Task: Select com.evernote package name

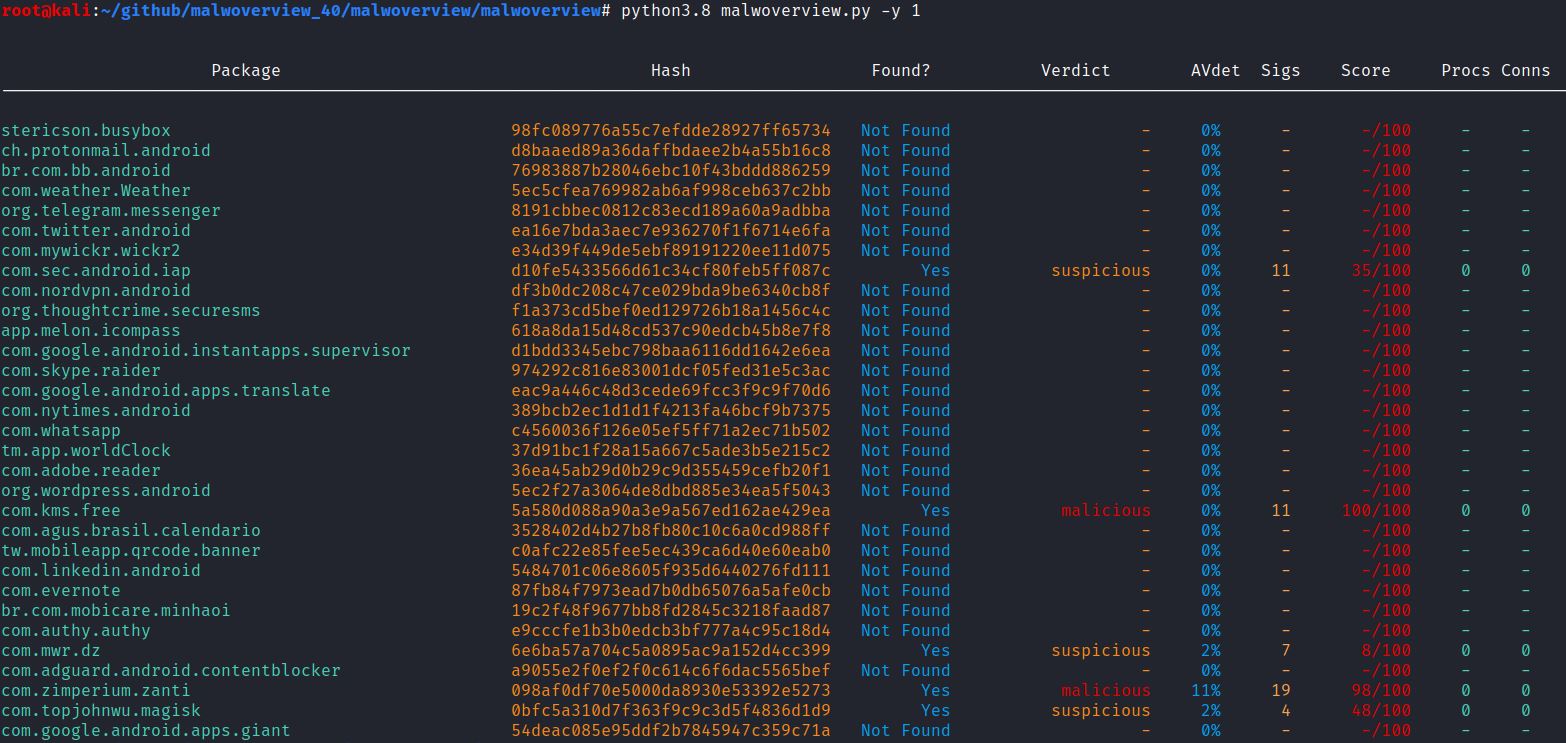Action: [x=61, y=590]
